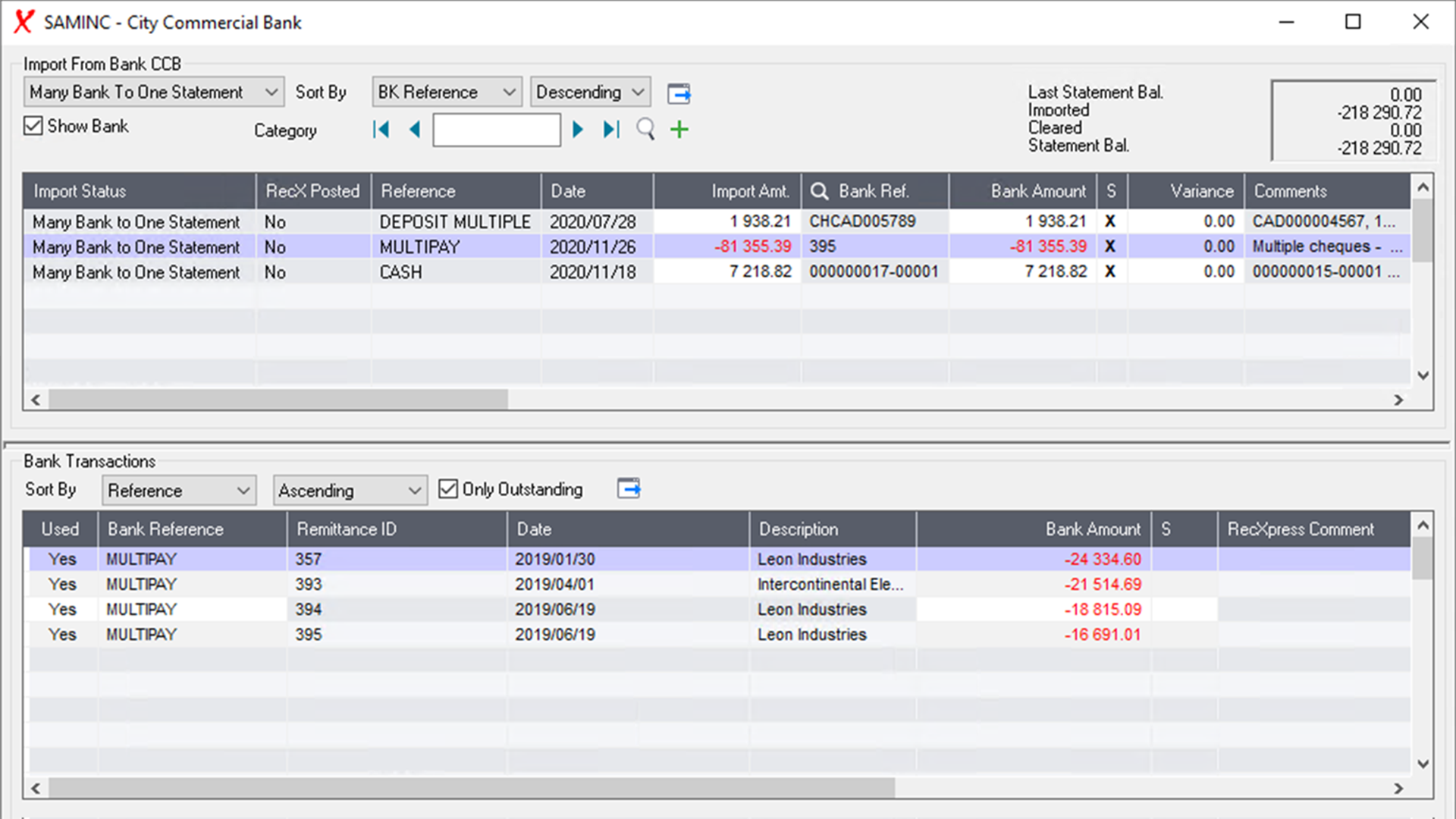The width and height of the screenshot is (1456, 819).
Task: Click the red X application icon
Action: [24, 22]
